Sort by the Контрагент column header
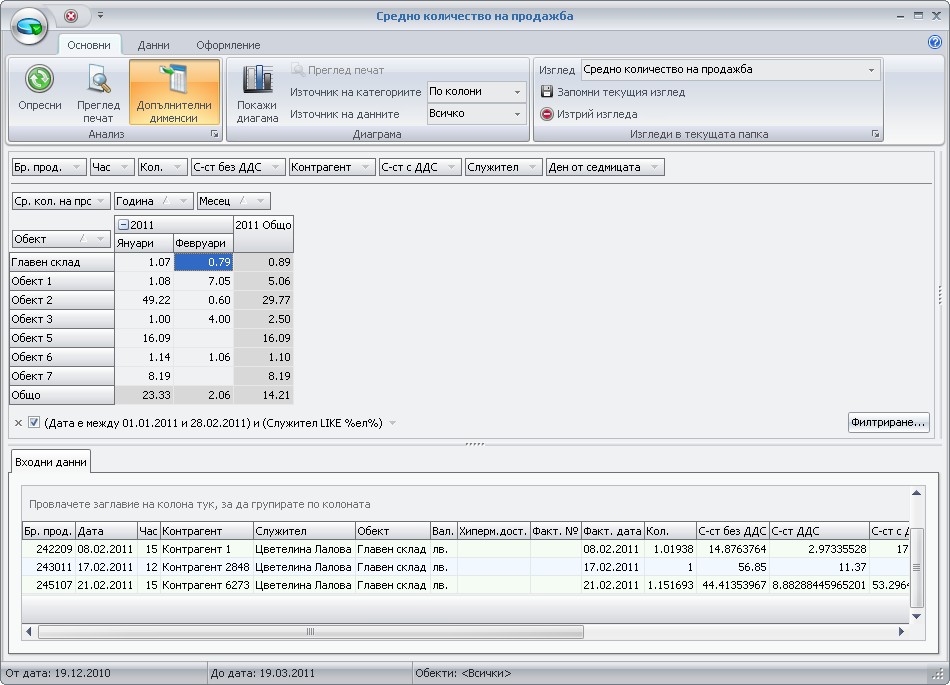 207,531
